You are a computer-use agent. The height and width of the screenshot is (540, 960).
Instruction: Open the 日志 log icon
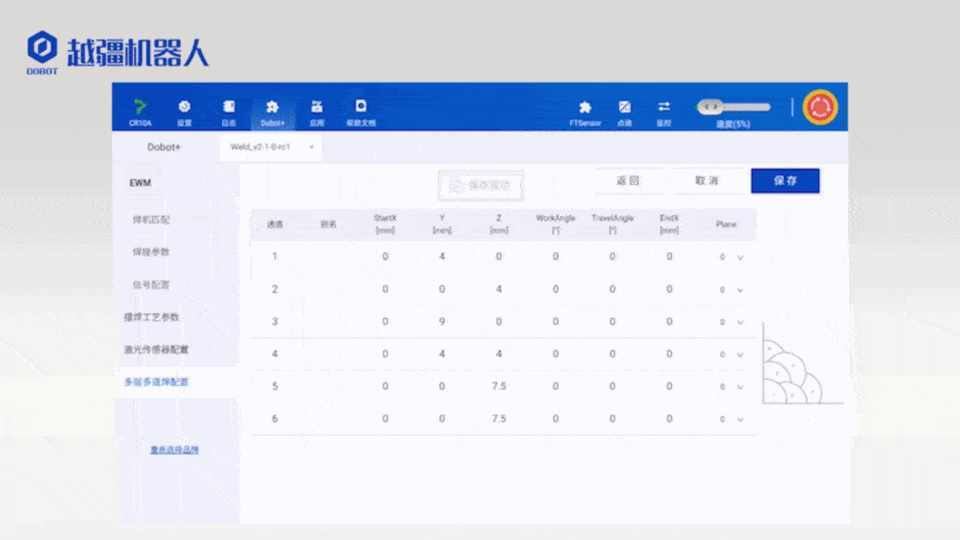point(229,108)
